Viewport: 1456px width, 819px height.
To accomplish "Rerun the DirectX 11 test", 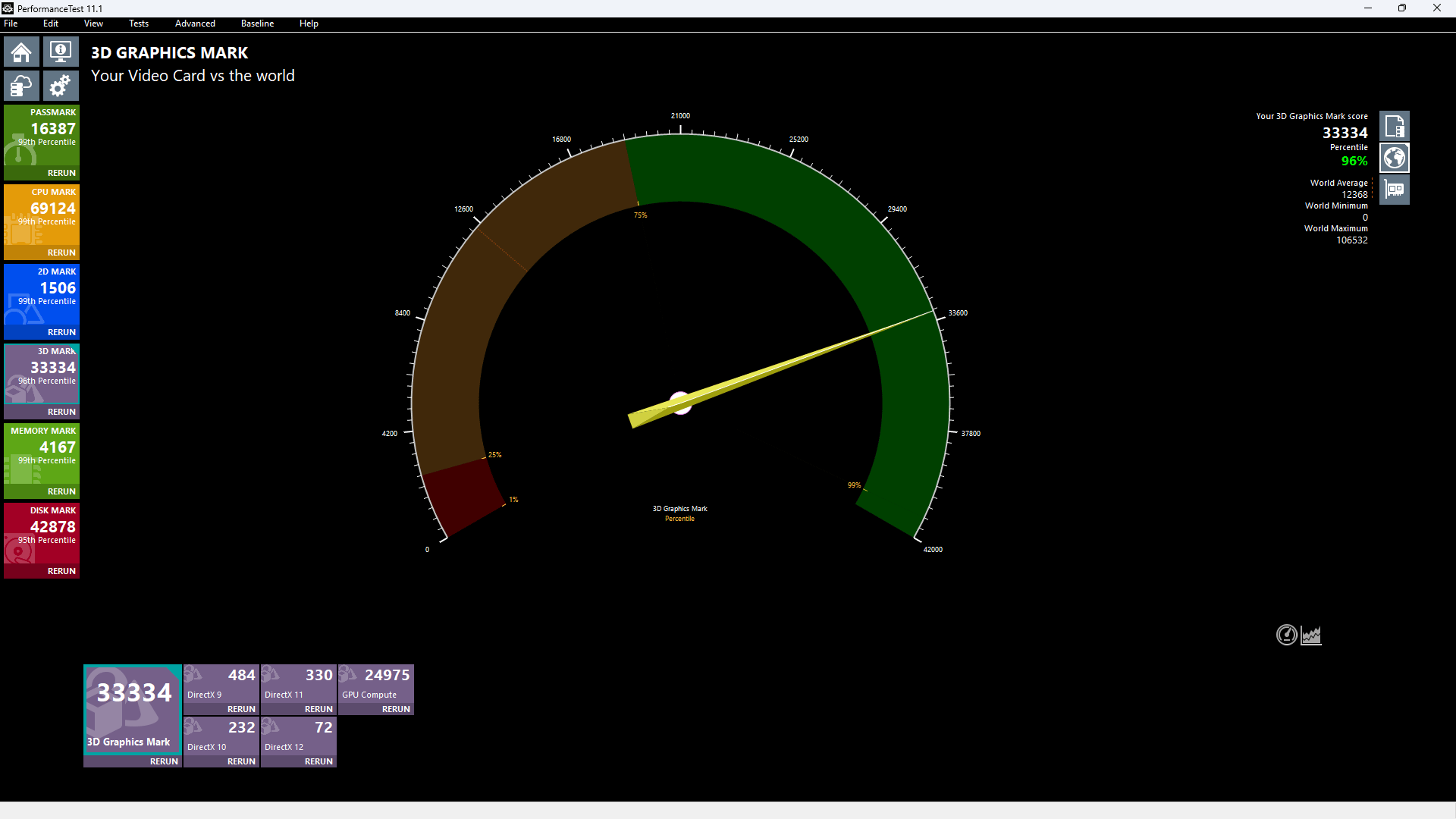I will pyautogui.click(x=318, y=709).
